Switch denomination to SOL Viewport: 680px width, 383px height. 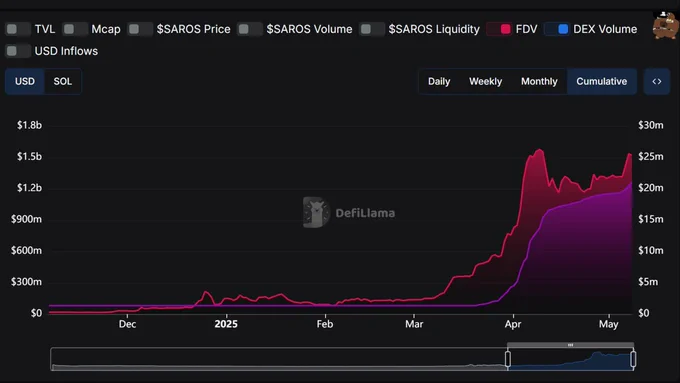pos(62,82)
